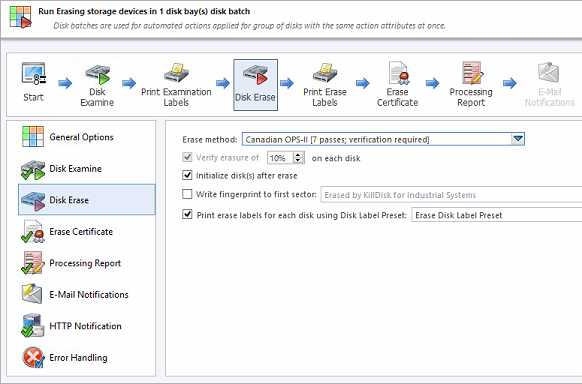Open Print Examination Labels step icon
Image resolution: width=582 pixels, height=384 pixels.
pyautogui.click(x=176, y=73)
